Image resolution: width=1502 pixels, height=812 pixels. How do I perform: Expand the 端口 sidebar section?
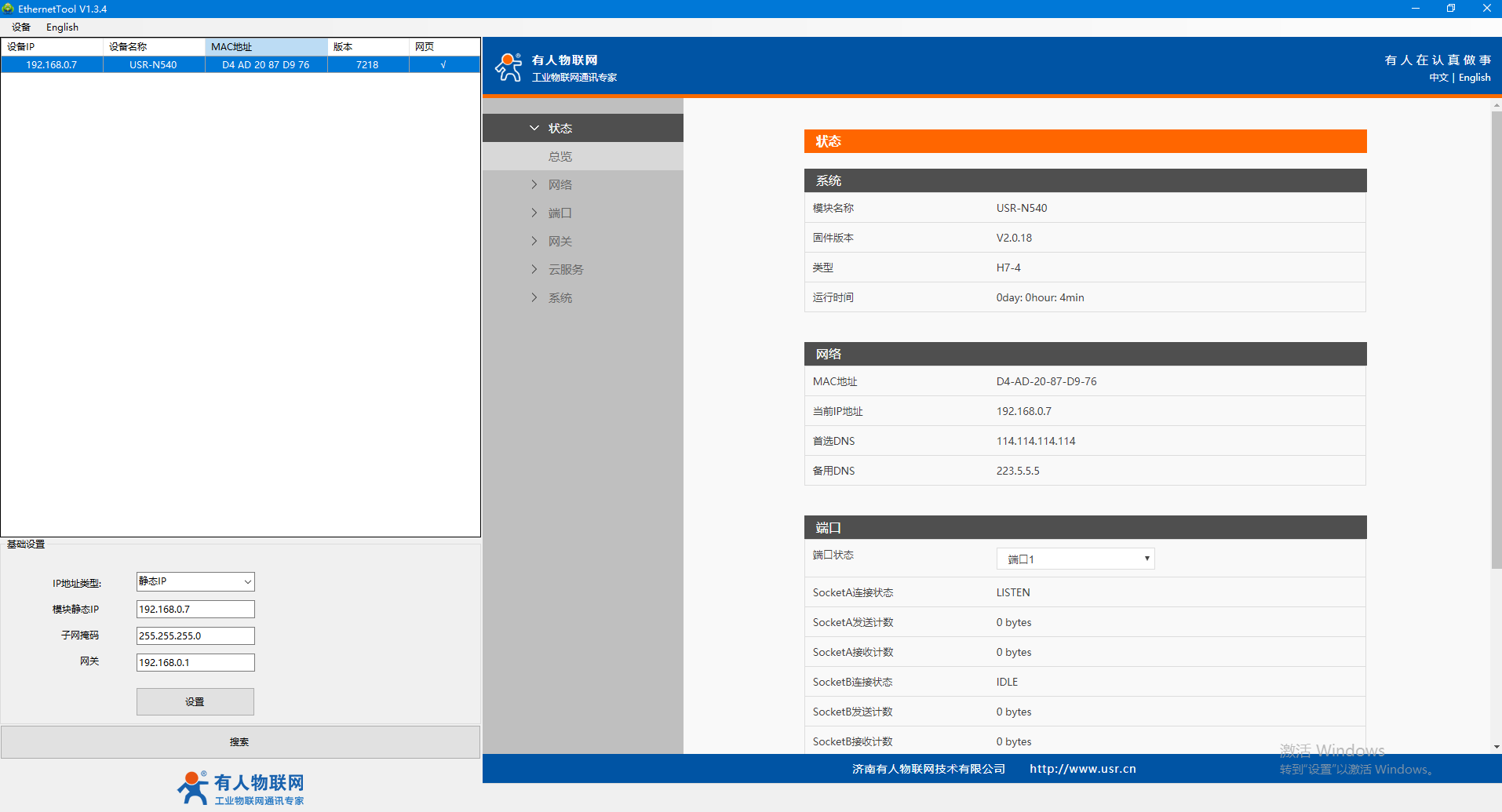click(x=560, y=213)
